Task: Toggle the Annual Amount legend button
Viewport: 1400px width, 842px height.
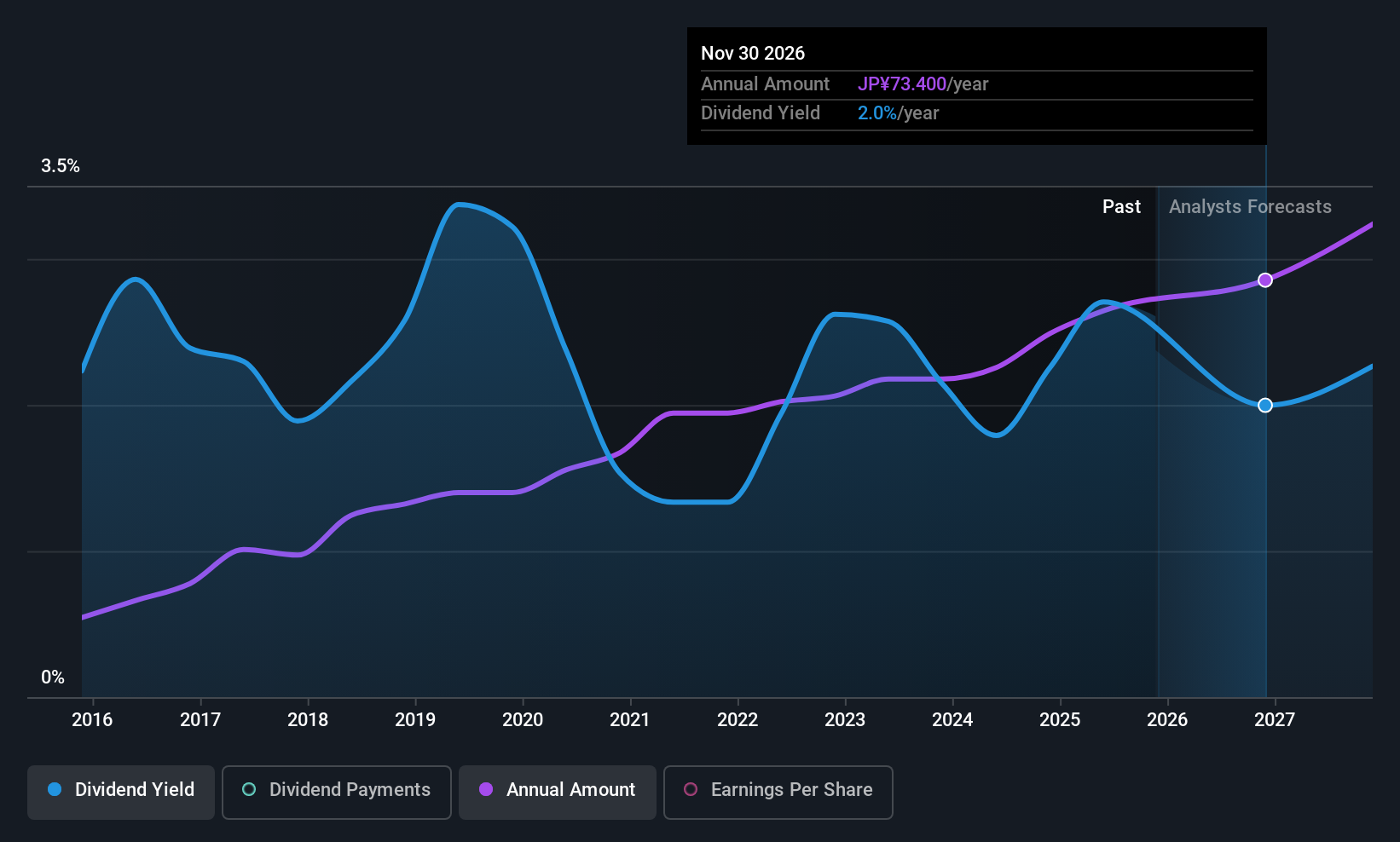Action: pyautogui.click(x=558, y=791)
